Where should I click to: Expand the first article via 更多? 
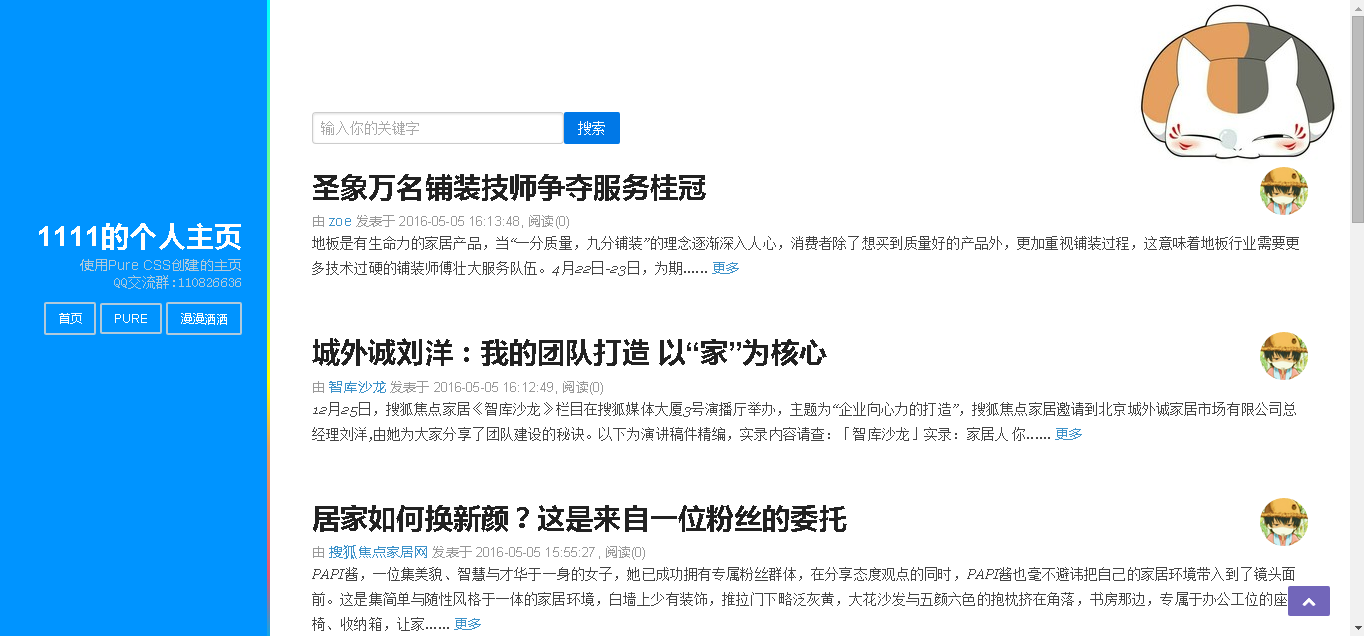726,268
